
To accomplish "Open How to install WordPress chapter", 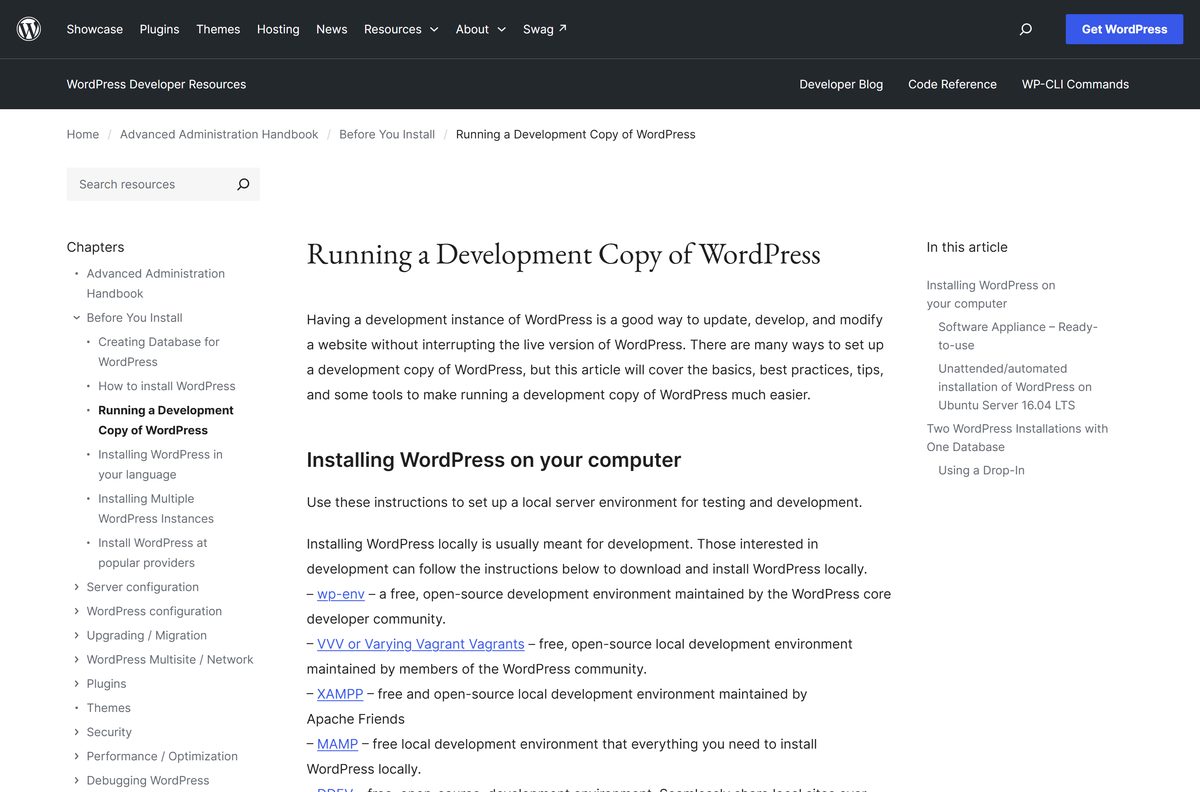I will pos(167,386).
